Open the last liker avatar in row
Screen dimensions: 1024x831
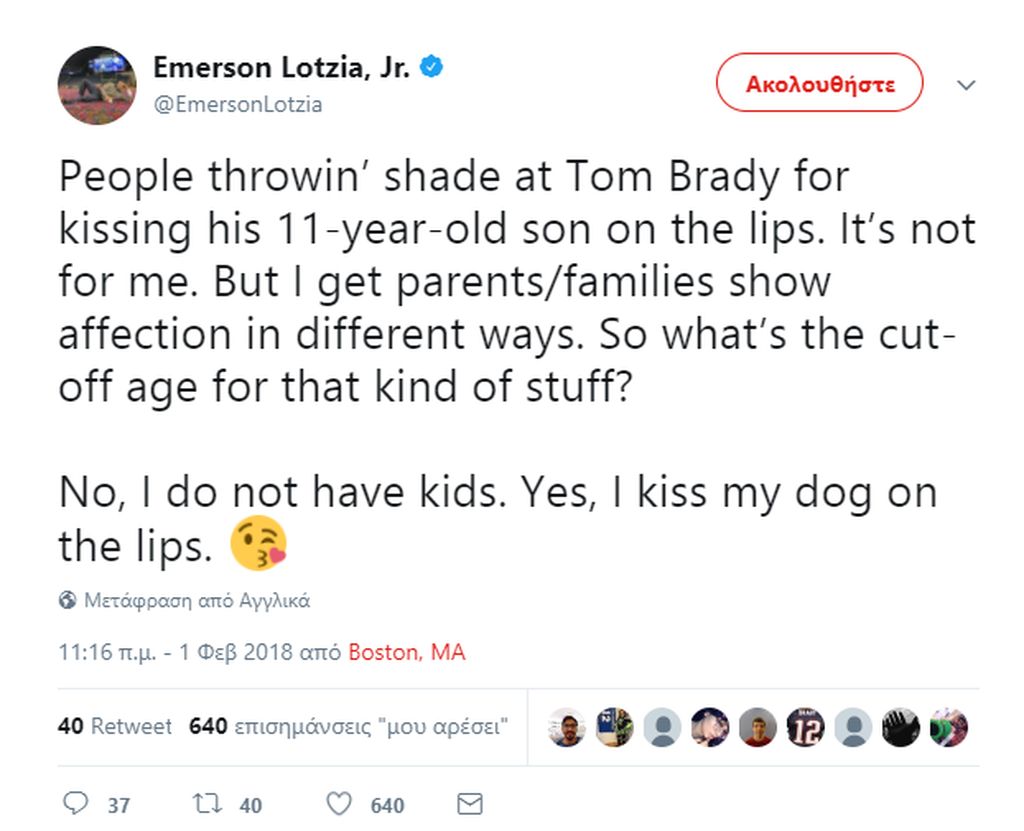coord(948,727)
